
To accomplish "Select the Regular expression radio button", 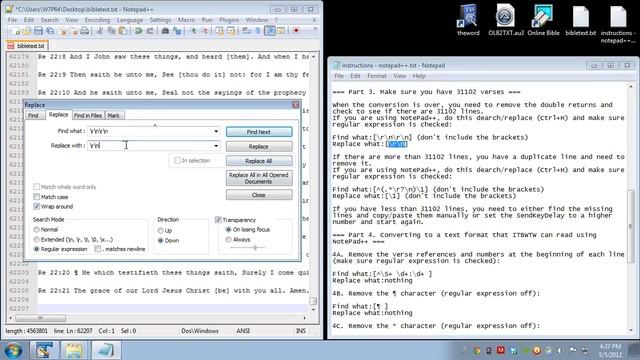I will coord(37,249).
